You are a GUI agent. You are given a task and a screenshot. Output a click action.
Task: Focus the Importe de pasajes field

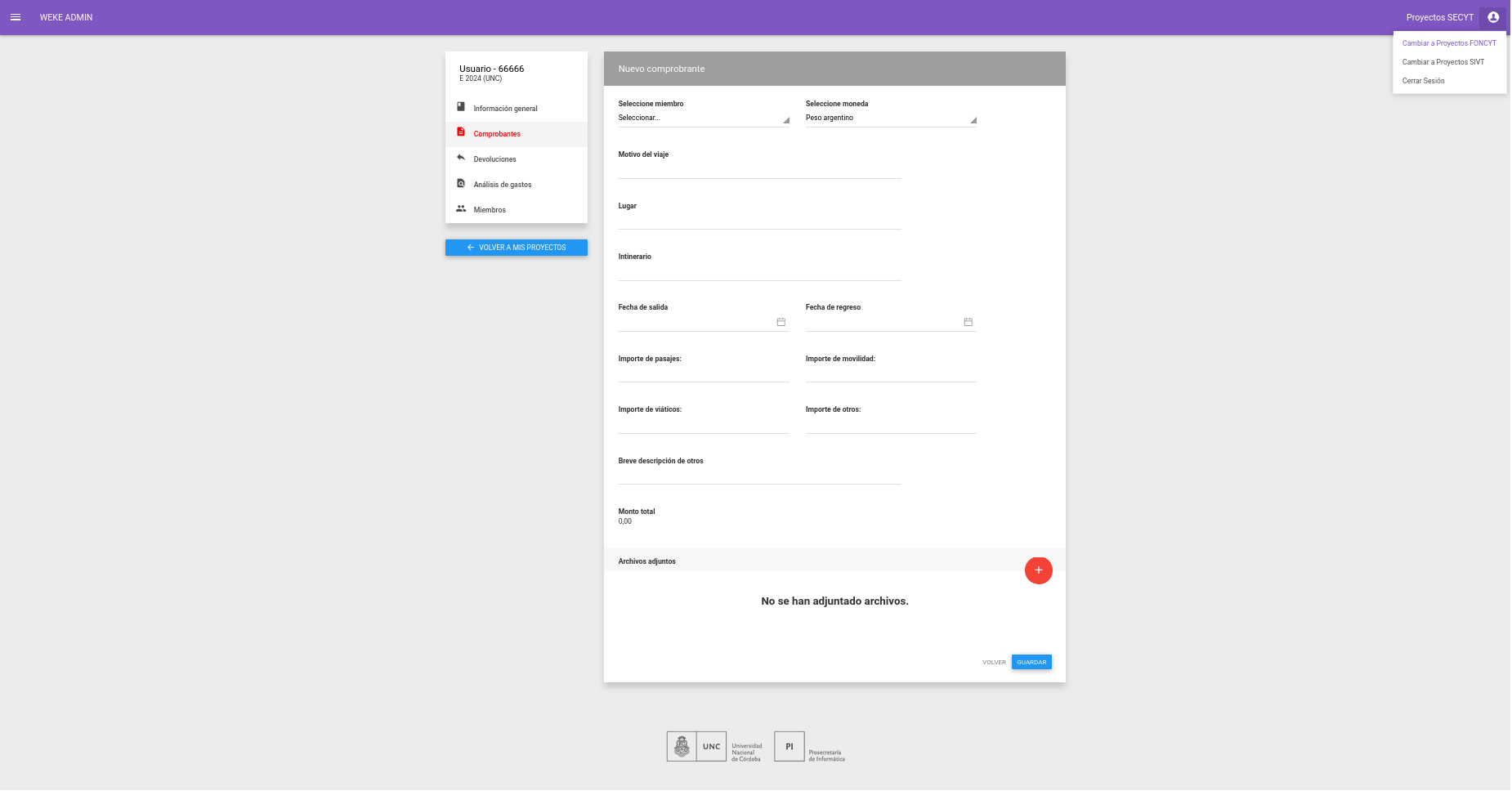point(704,373)
